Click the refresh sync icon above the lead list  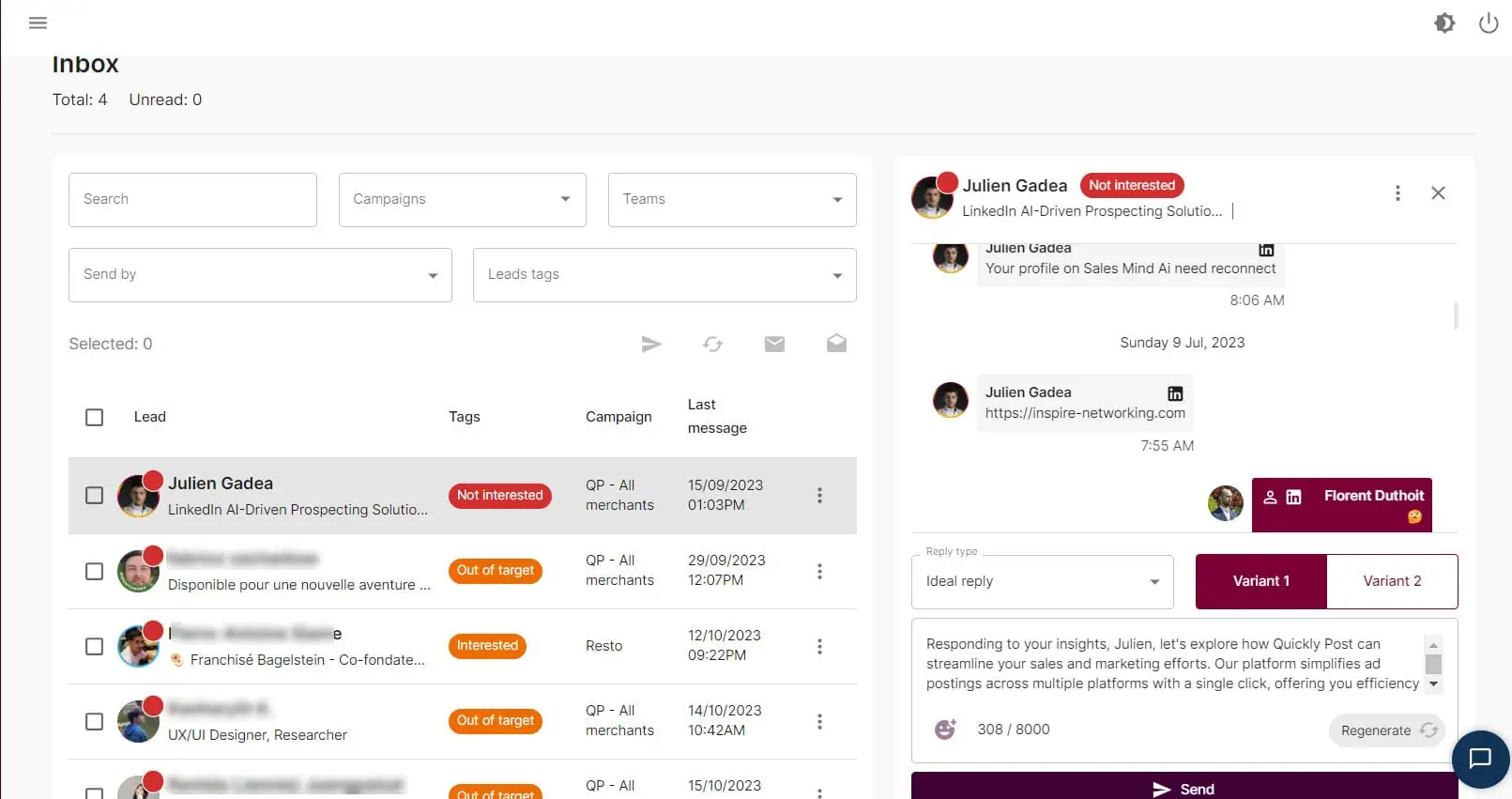(x=713, y=344)
